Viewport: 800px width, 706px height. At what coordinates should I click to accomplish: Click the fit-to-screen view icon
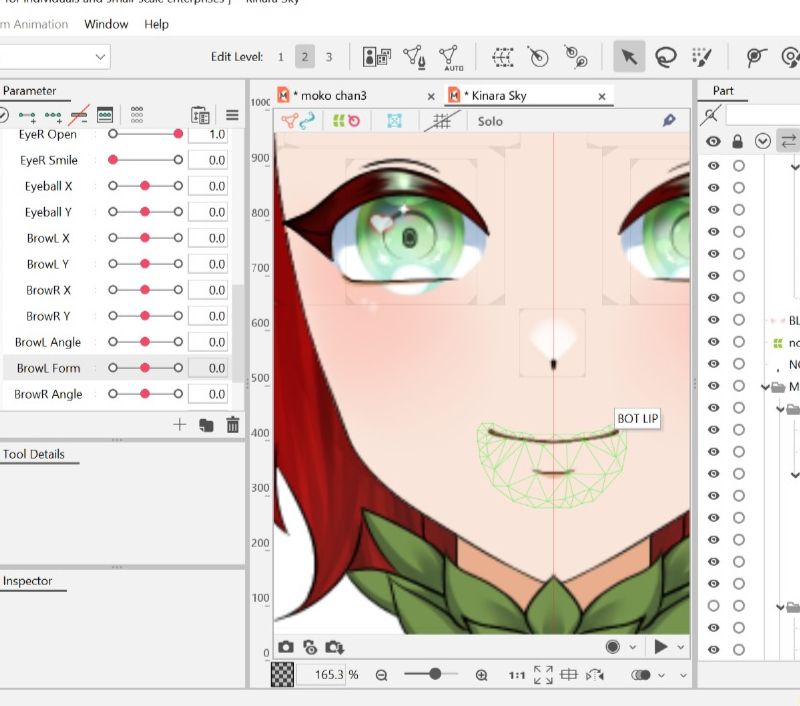[543, 675]
